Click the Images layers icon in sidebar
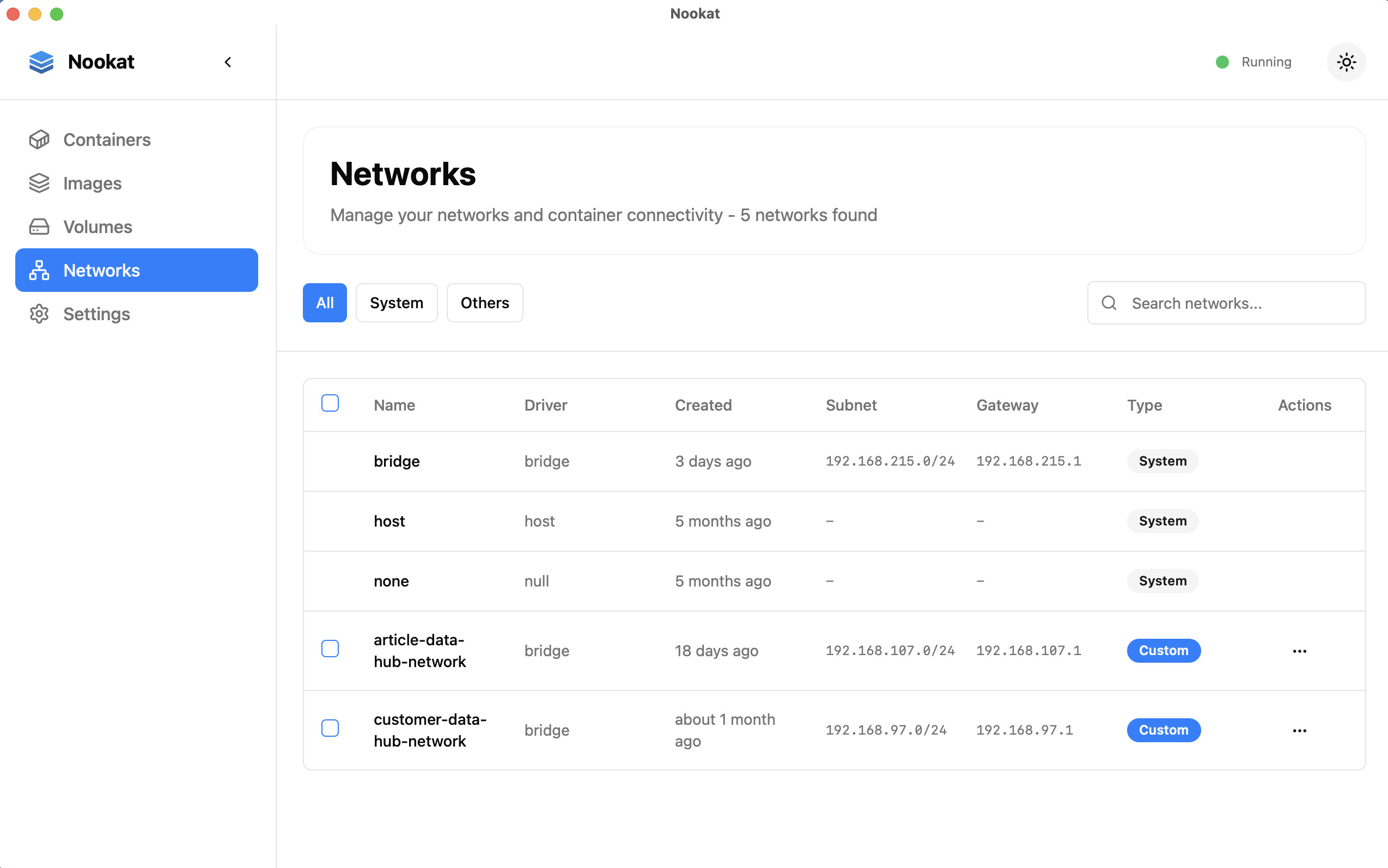The image size is (1388, 868). (39, 183)
